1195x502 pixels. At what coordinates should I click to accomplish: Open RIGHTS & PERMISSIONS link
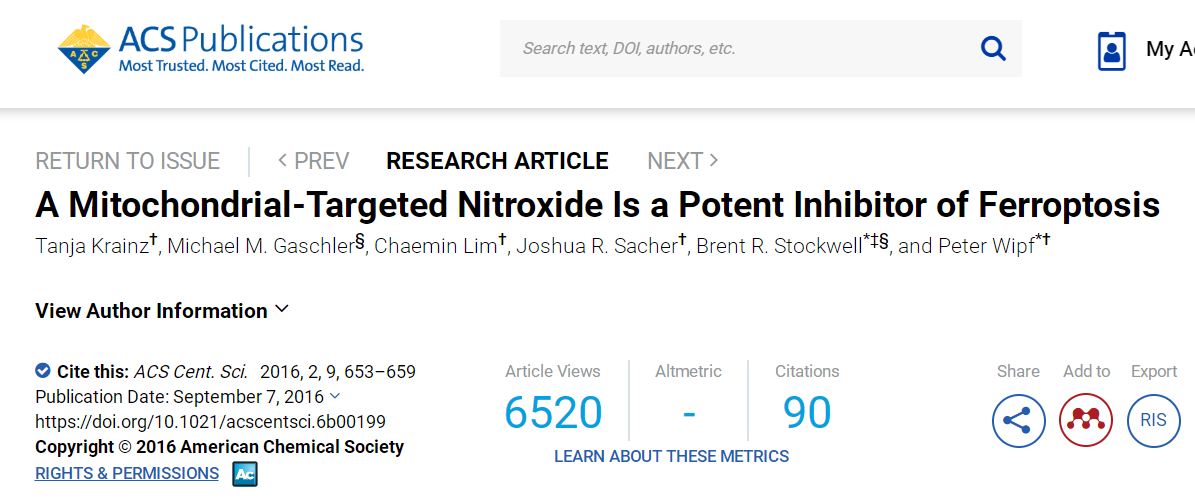pos(127,473)
